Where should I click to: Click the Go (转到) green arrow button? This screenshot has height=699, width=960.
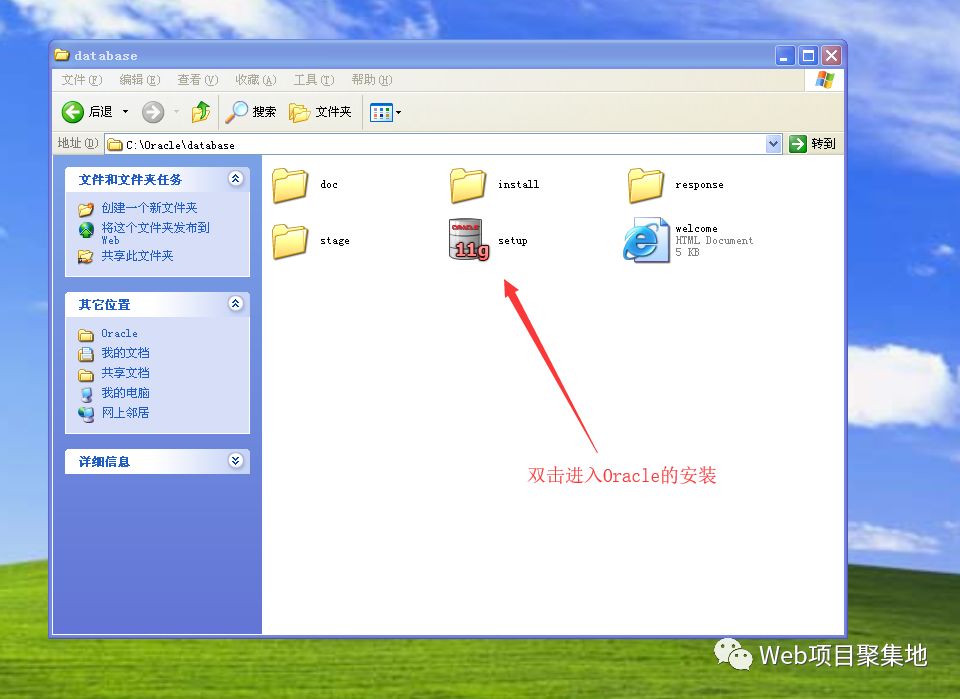(798, 144)
